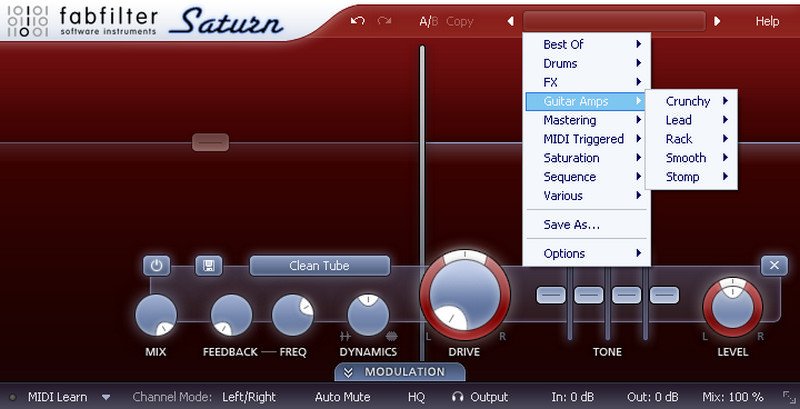This screenshot has width=800, height=409.
Task: Click the band save preset floppy icon
Action: point(208,266)
